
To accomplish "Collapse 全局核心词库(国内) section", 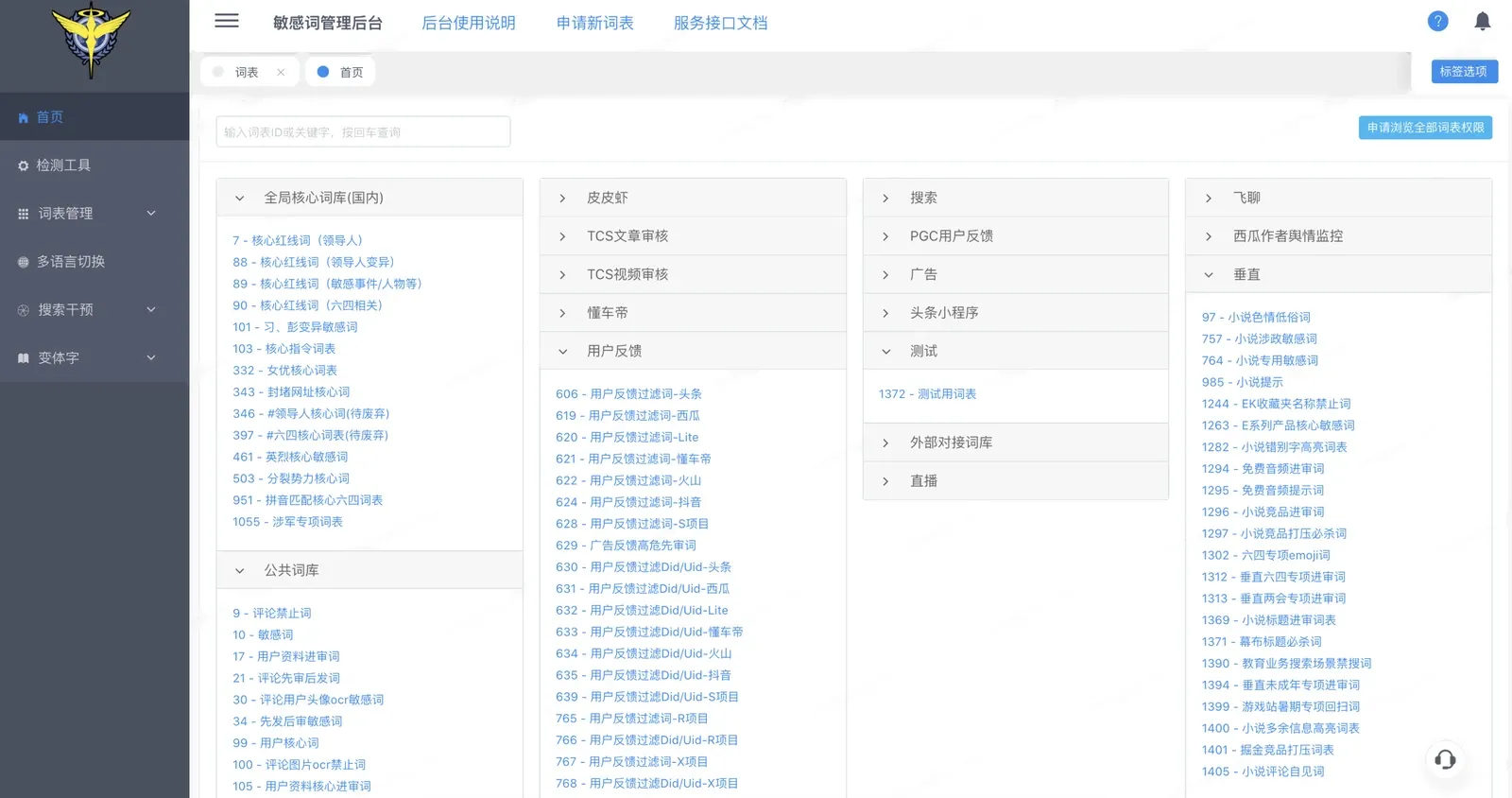I will pyautogui.click(x=369, y=198).
